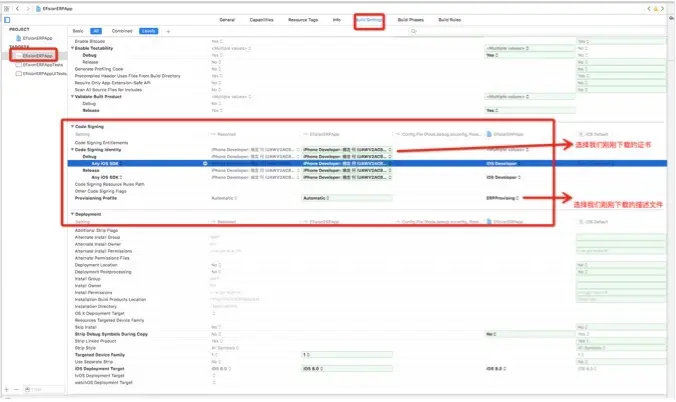Collapse the Validate Built Product setting

pos(72,96)
